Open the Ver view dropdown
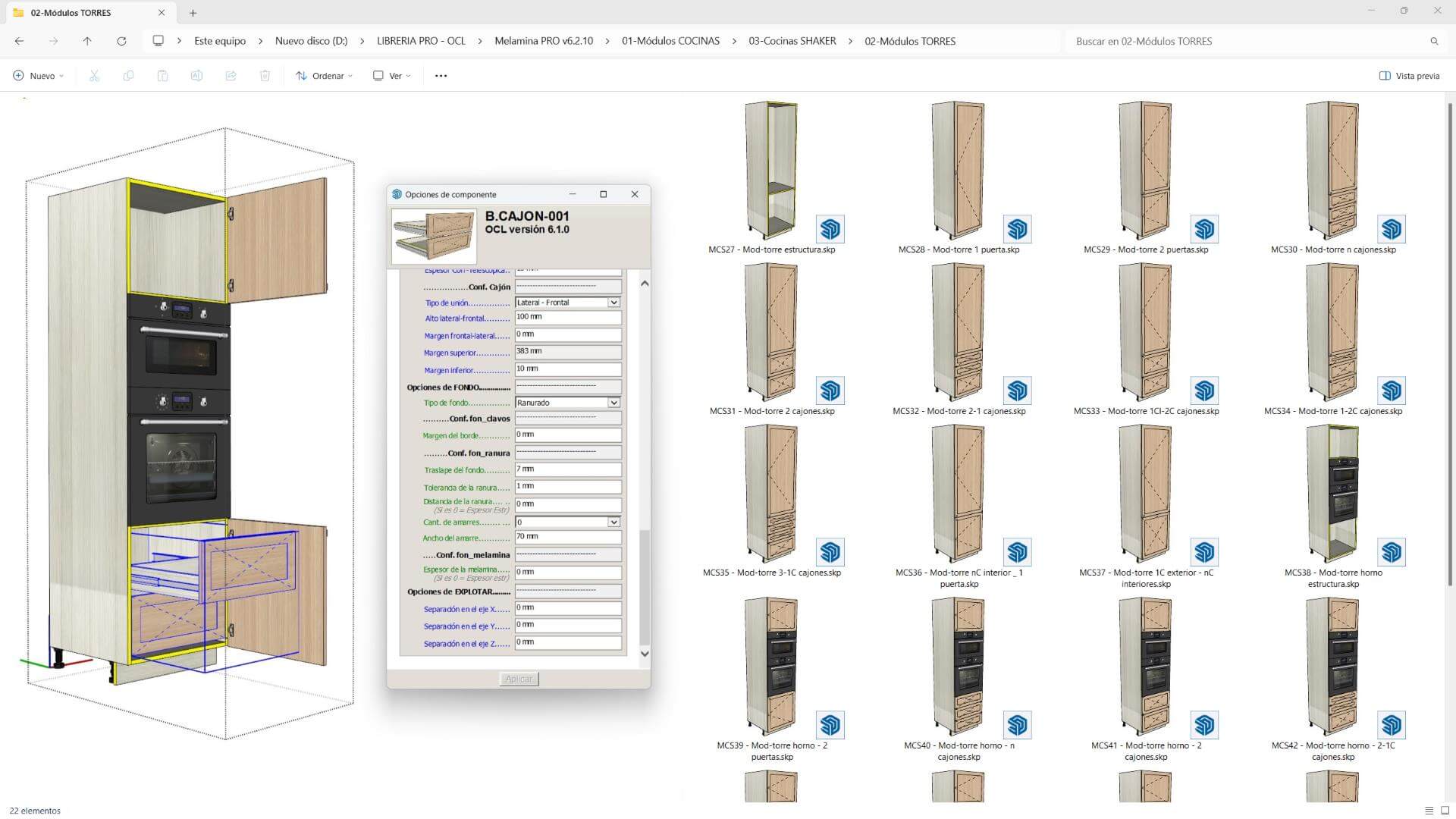This screenshot has height=819, width=1456. coord(392,76)
